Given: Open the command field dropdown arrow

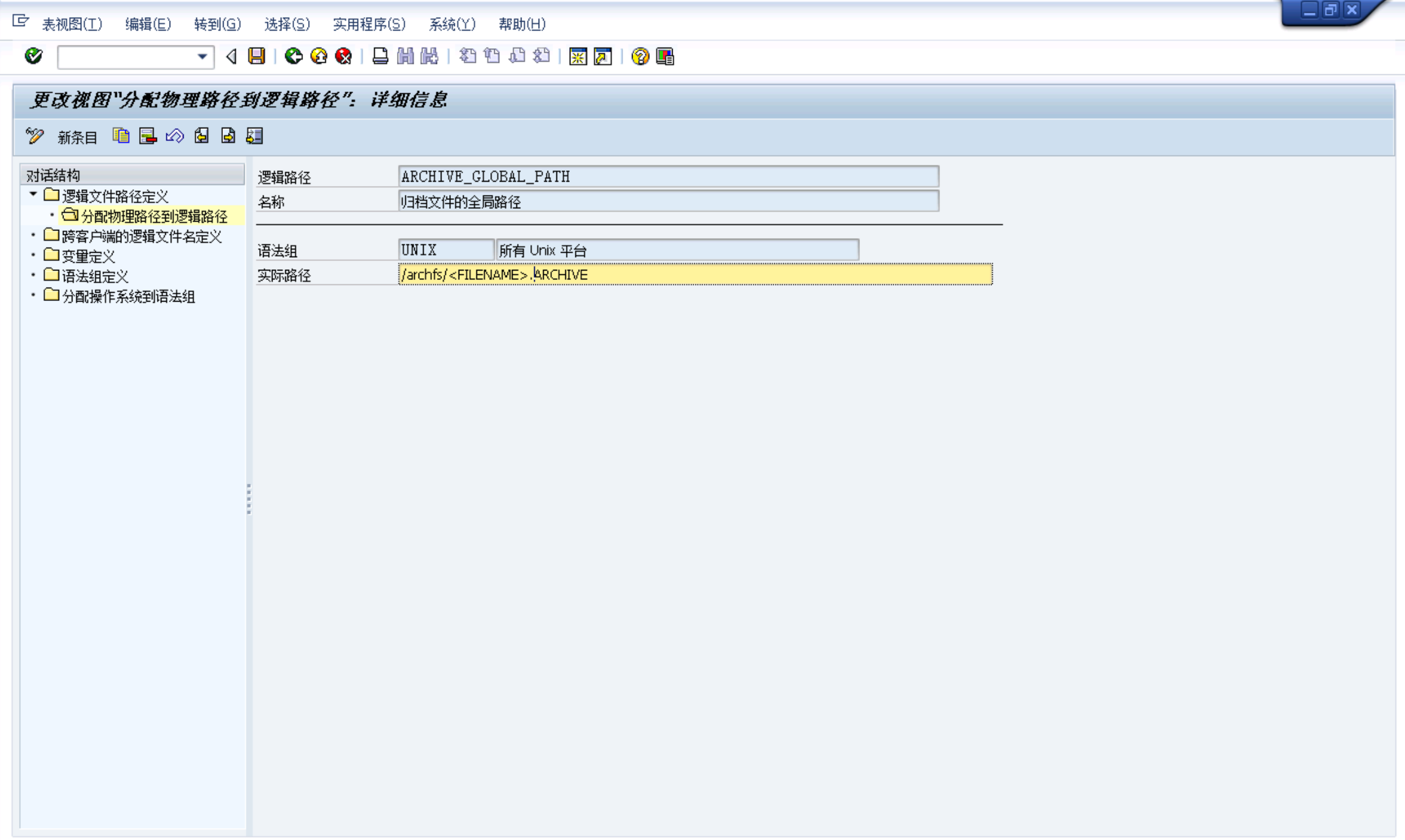Looking at the screenshot, I should coord(202,57).
